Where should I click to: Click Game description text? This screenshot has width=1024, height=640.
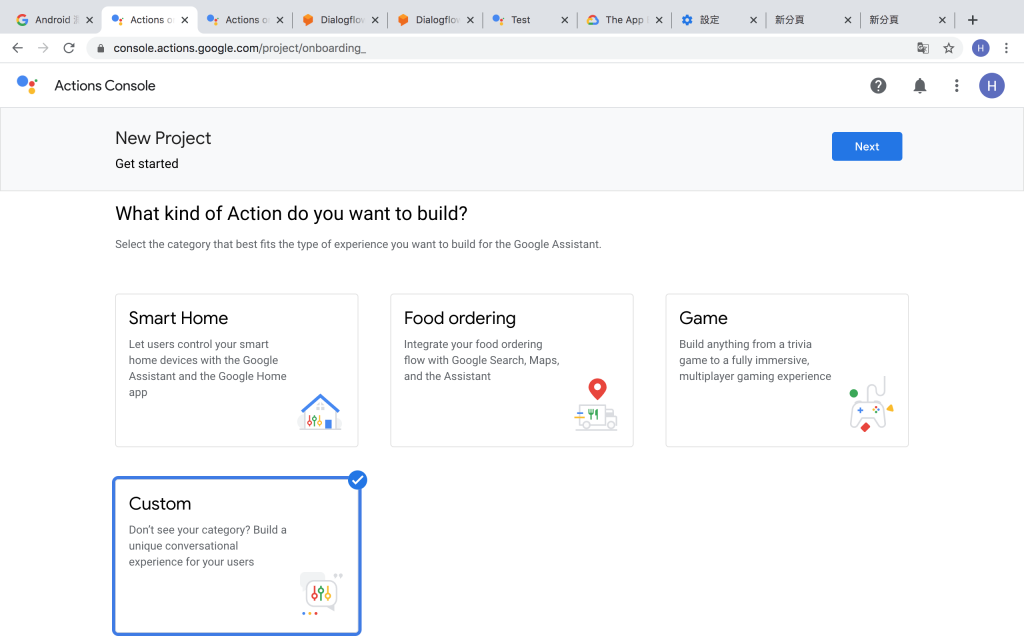click(x=755, y=360)
